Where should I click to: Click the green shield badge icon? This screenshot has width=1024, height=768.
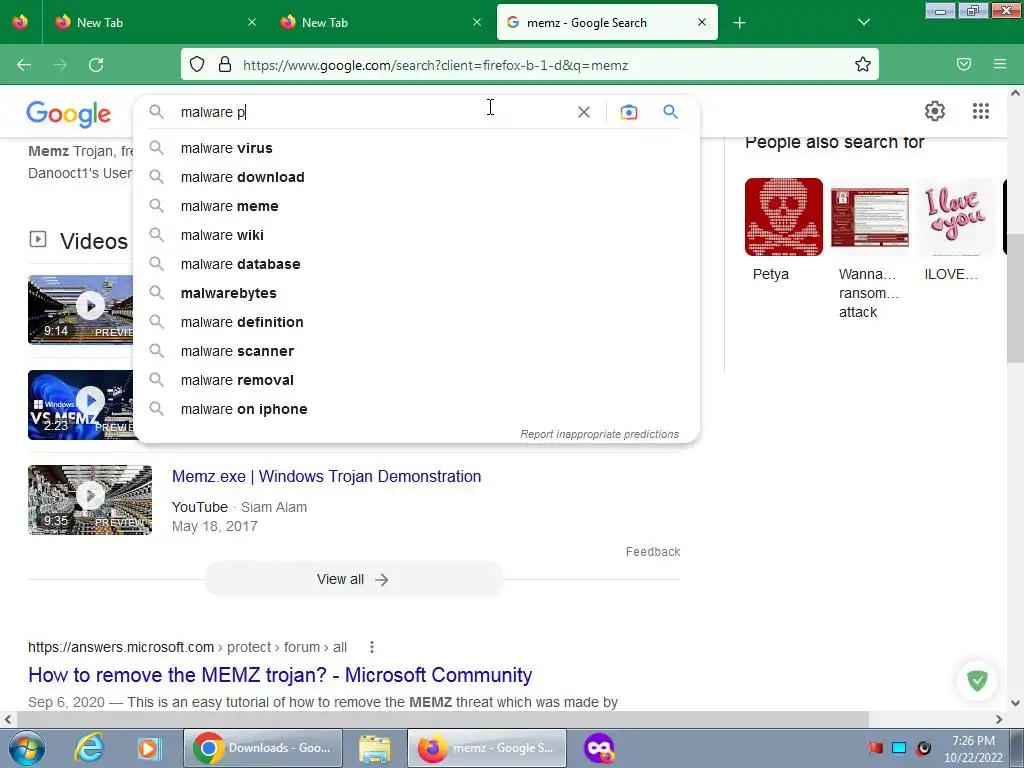click(x=977, y=680)
